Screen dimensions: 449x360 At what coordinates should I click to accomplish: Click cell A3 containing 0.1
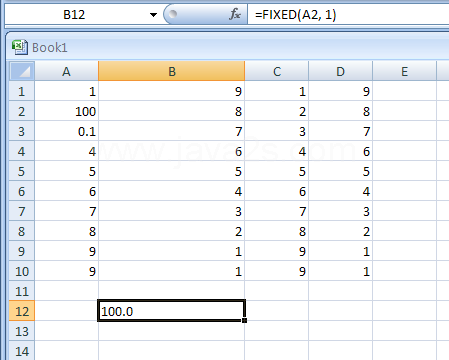pos(67,131)
